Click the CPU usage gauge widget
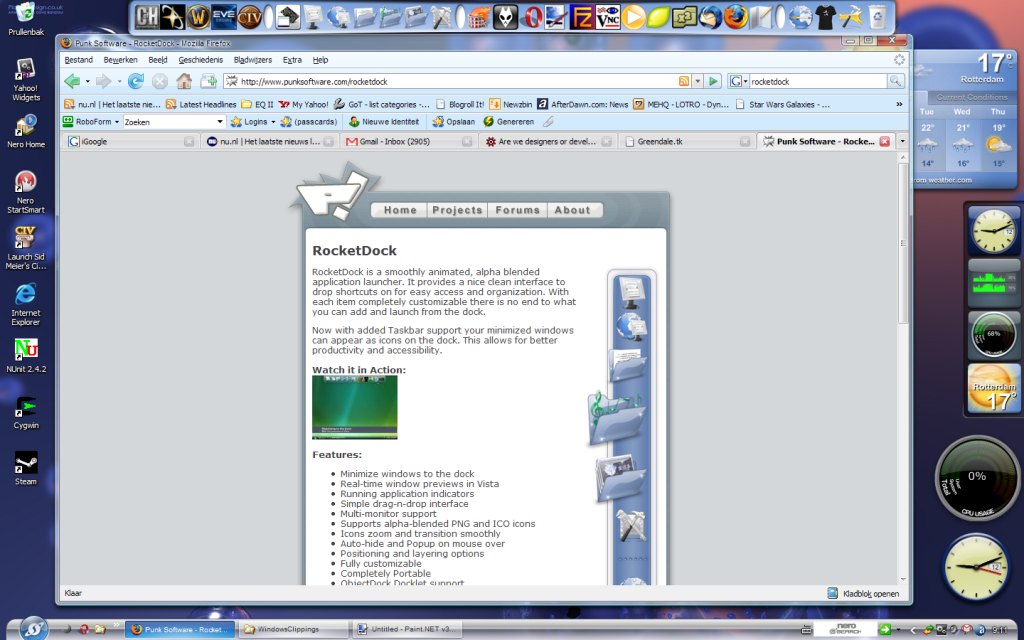Screen dimensions: 1024x640 pyautogui.click(x=978, y=479)
